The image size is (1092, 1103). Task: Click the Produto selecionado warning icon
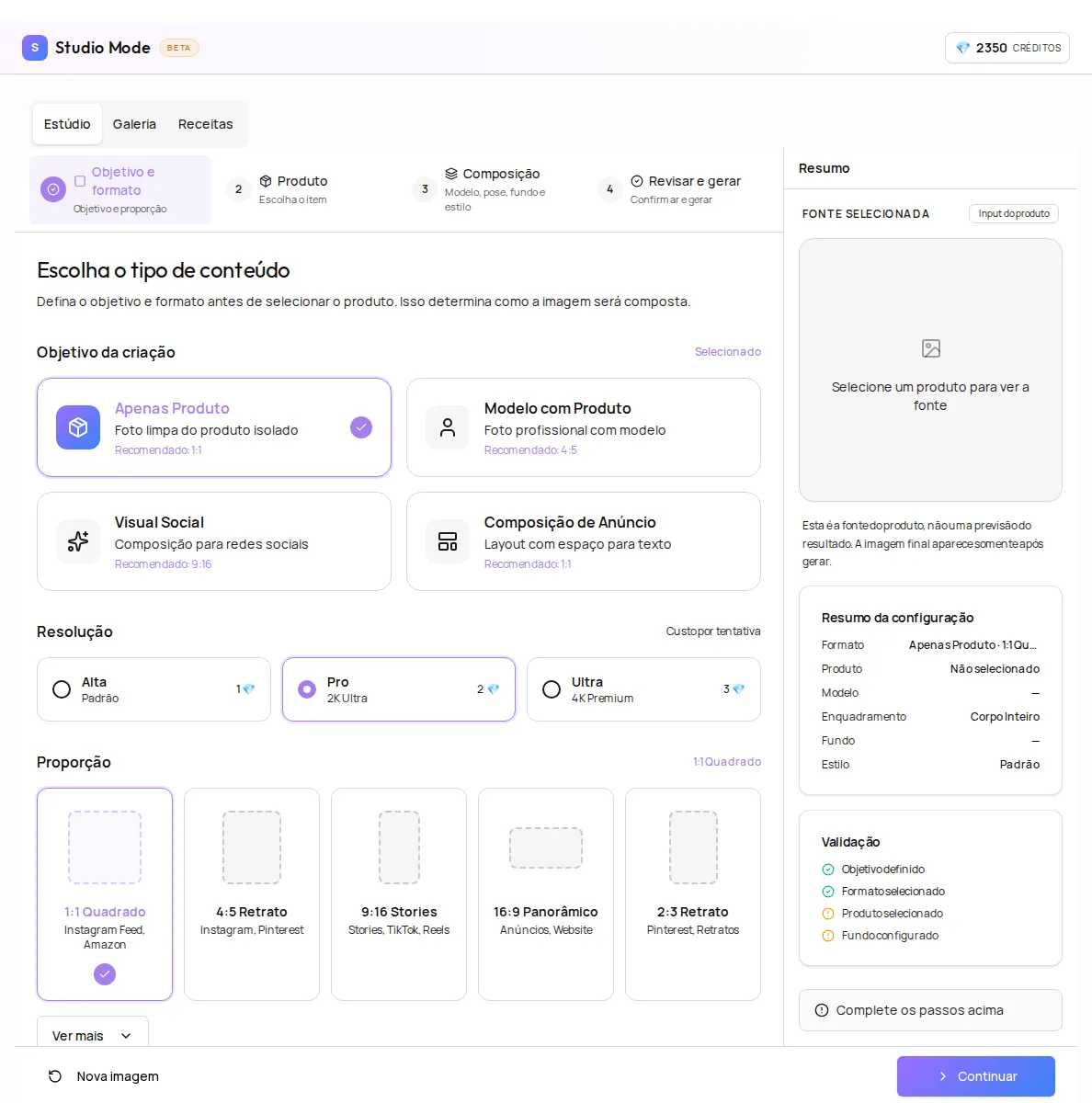point(828,914)
